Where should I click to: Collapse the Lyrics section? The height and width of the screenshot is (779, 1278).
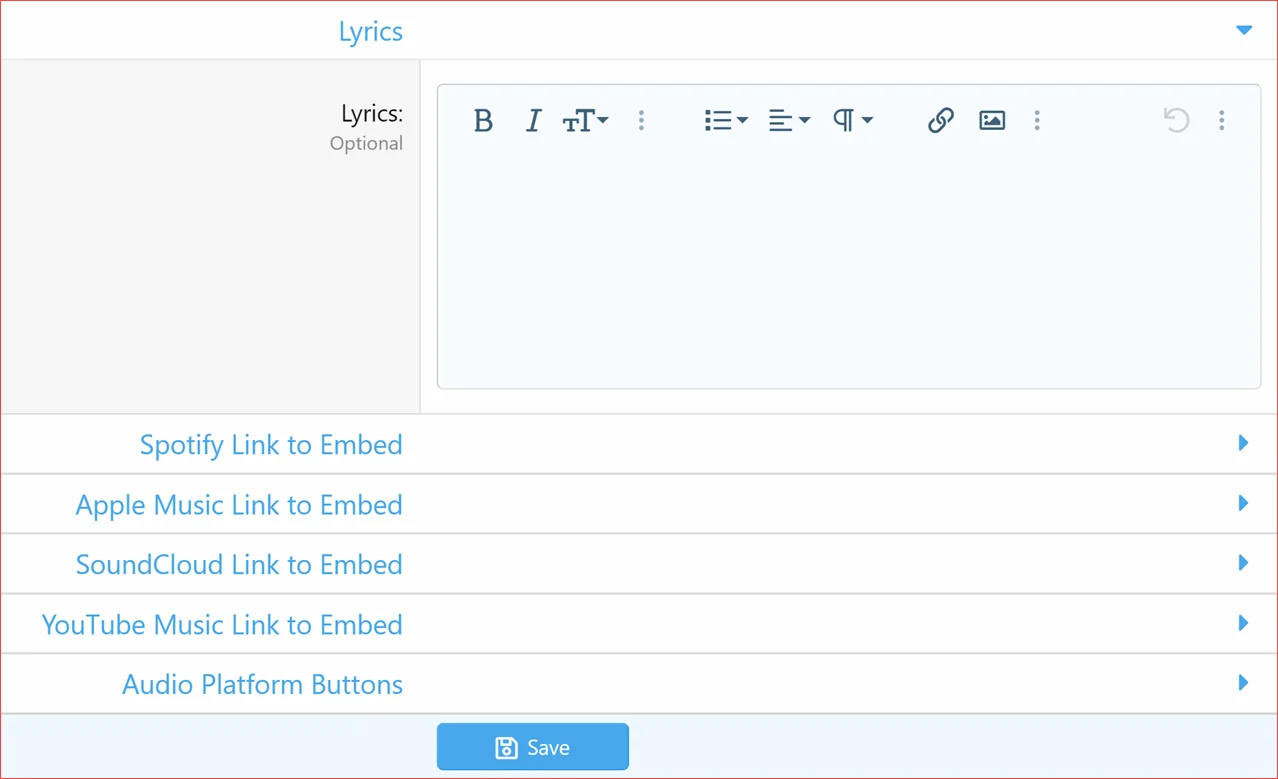point(1243,31)
